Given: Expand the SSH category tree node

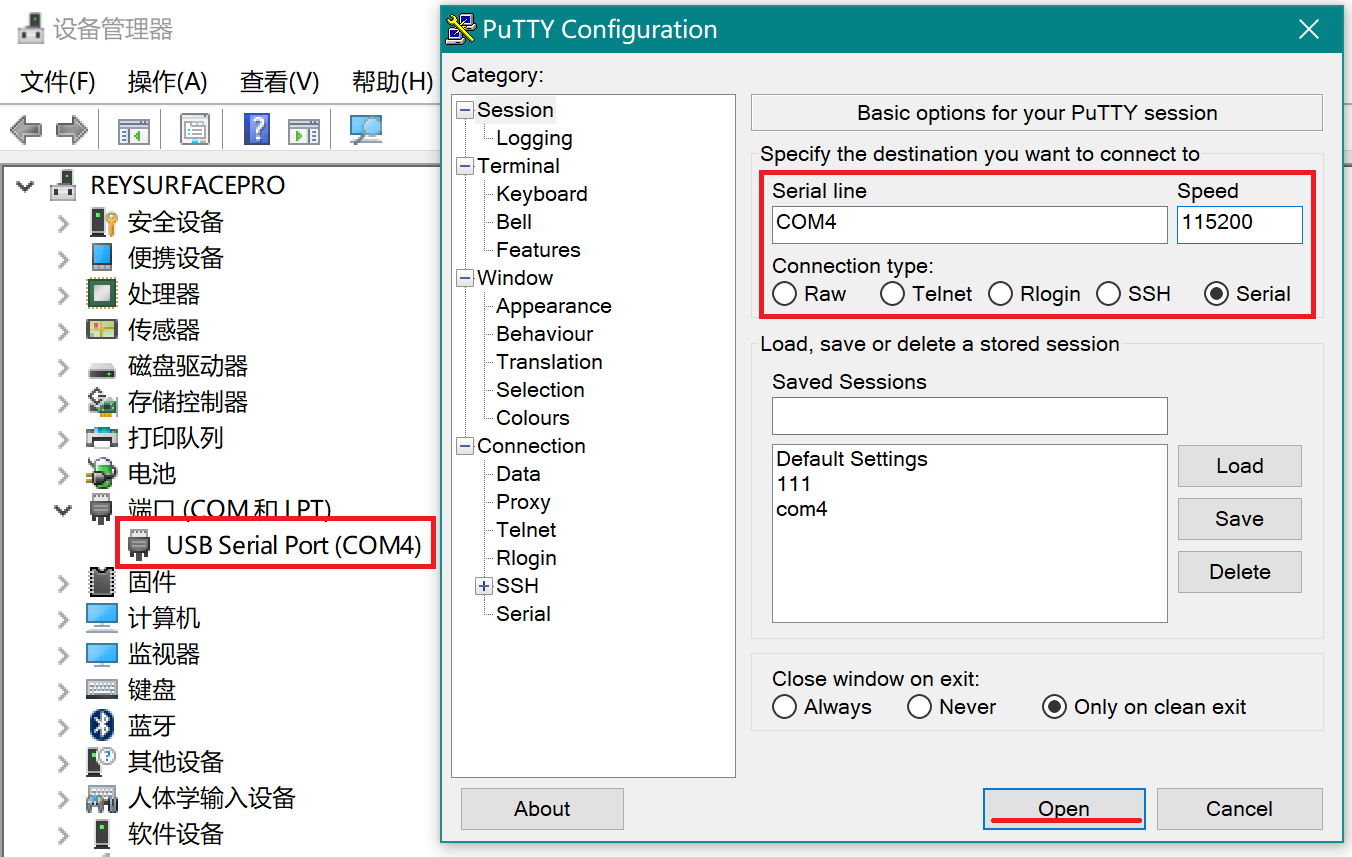Looking at the screenshot, I should click(484, 586).
